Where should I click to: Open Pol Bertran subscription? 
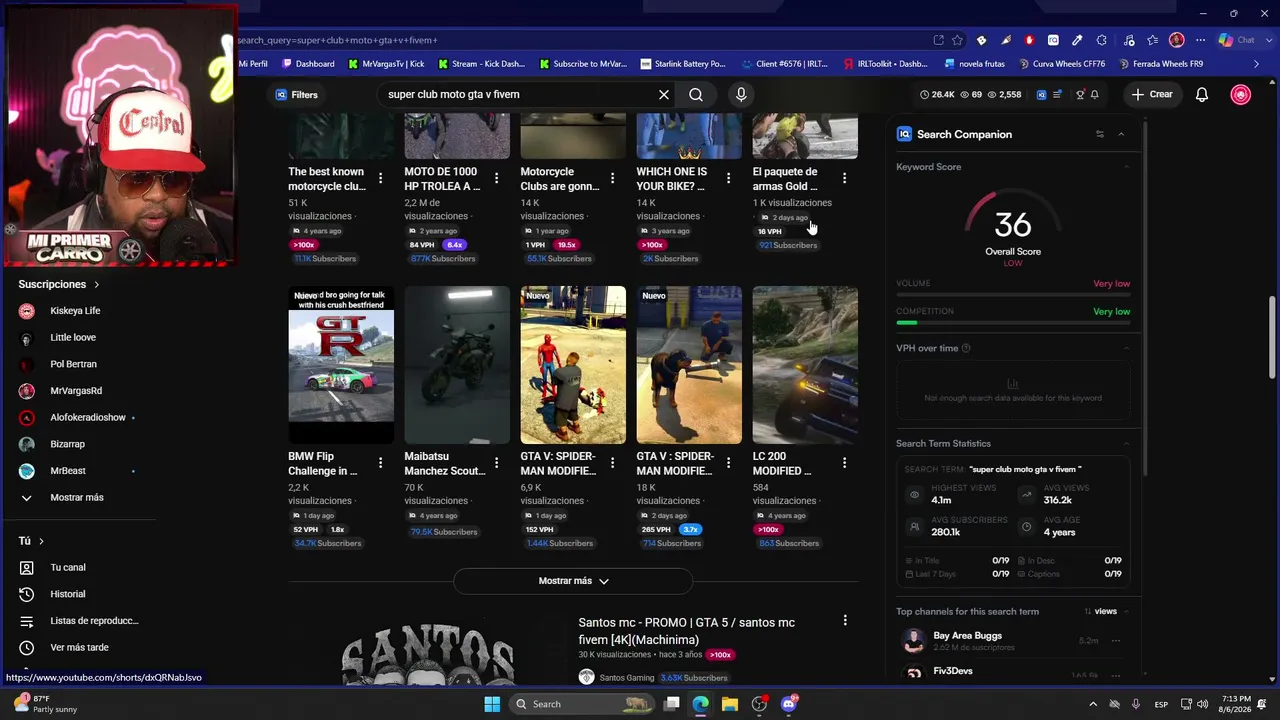[x=75, y=364]
